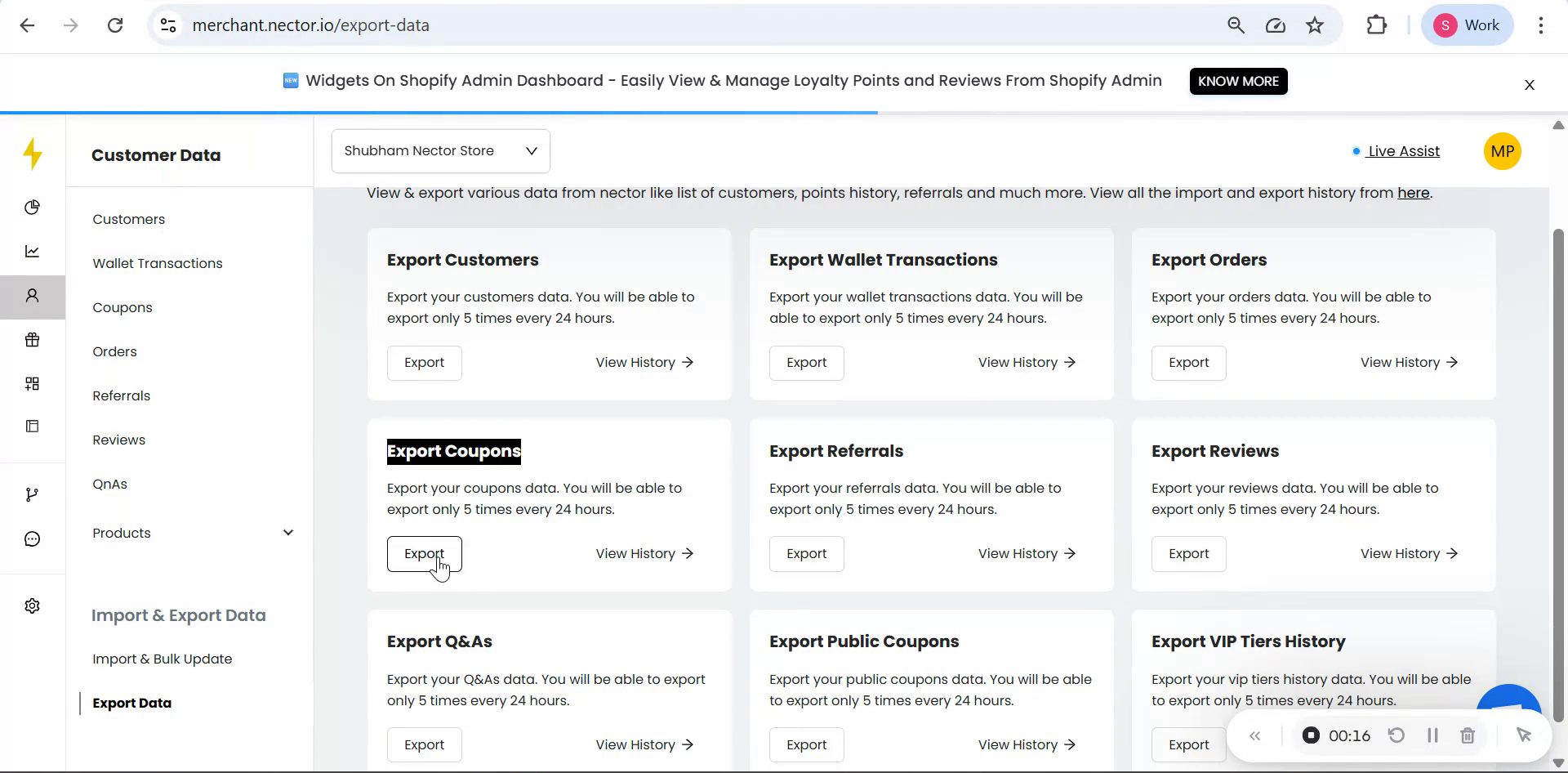Expand the Products submenu chevron
Viewport: 1568px width, 773px height.
click(x=287, y=533)
